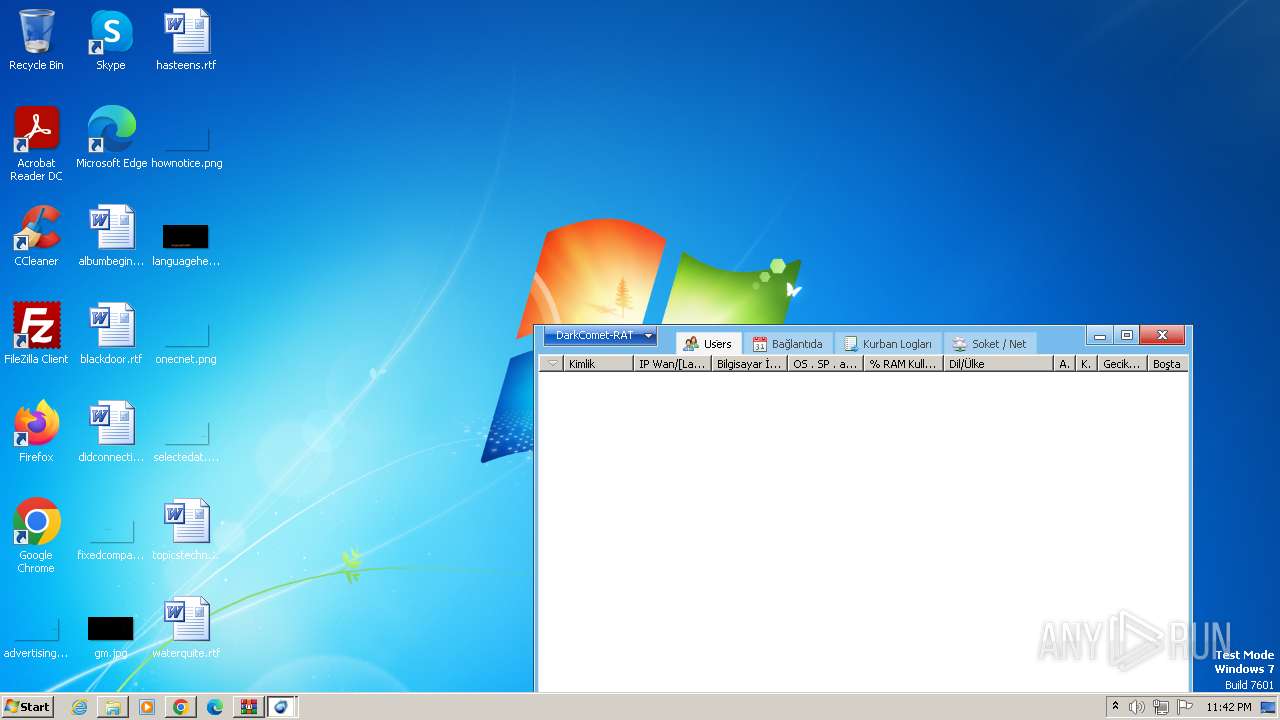The image size is (1280, 720).
Task: Open the WinRAR taskbar icon
Action: (248, 707)
